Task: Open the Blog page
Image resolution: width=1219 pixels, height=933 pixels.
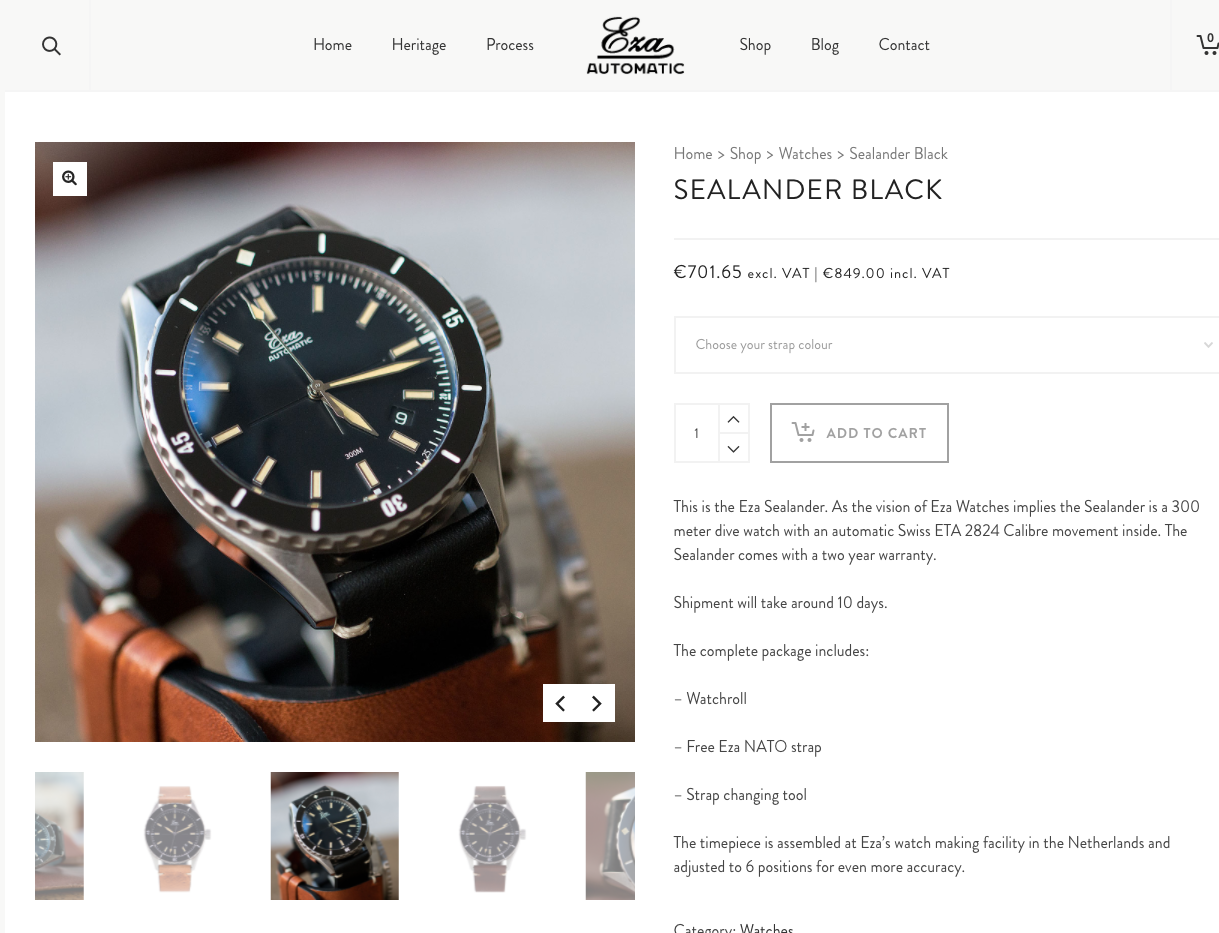Action: [x=825, y=45]
